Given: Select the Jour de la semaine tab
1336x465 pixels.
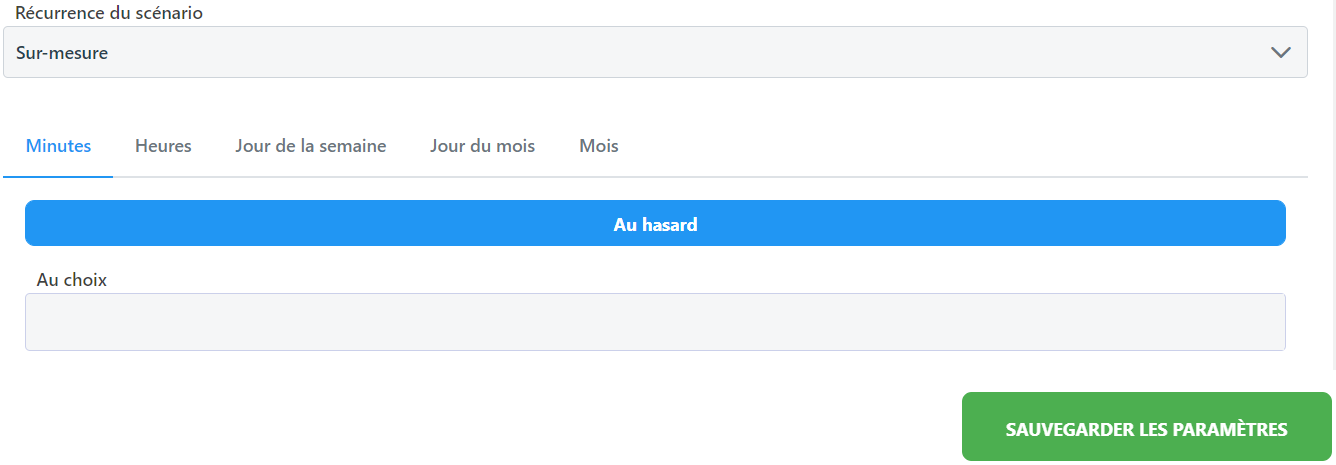Looking at the screenshot, I should point(310,146).
